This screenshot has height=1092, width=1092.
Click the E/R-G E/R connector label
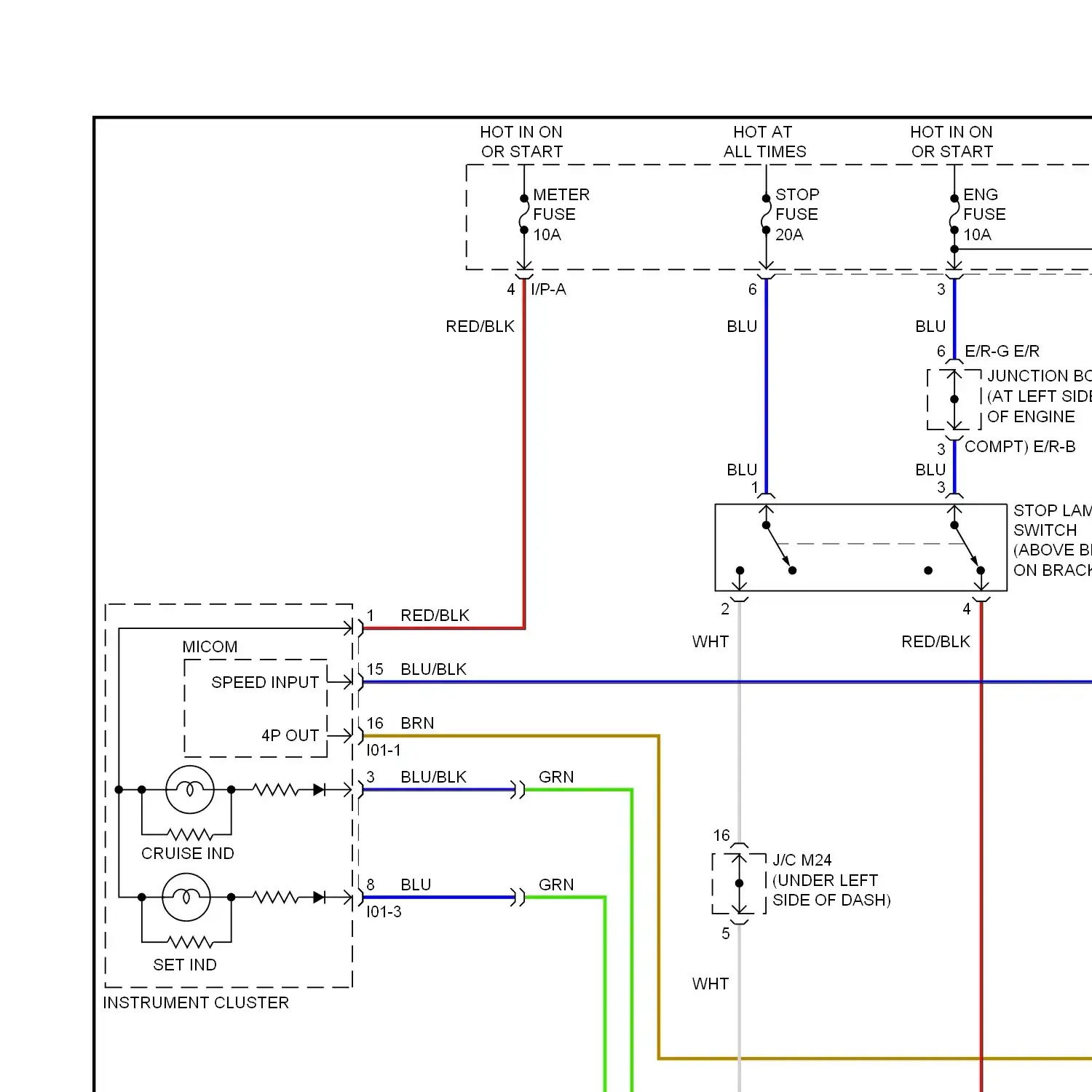[x=1002, y=351]
